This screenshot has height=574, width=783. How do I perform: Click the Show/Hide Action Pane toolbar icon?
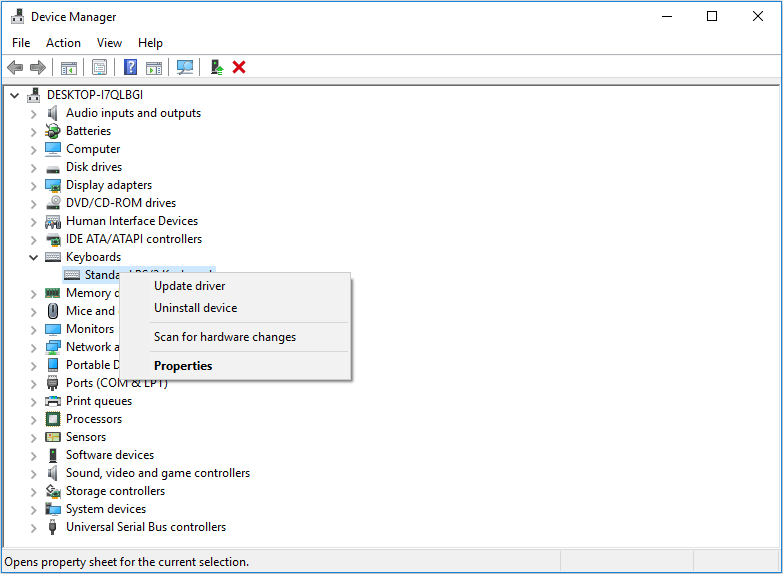click(x=154, y=67)
